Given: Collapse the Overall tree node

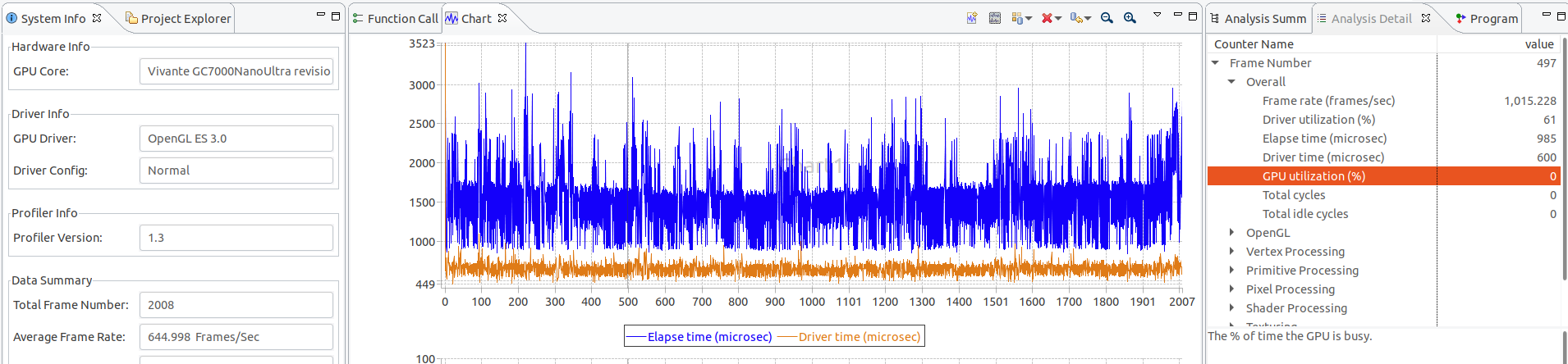Looking at the screenshot, I should point(1231,82).
